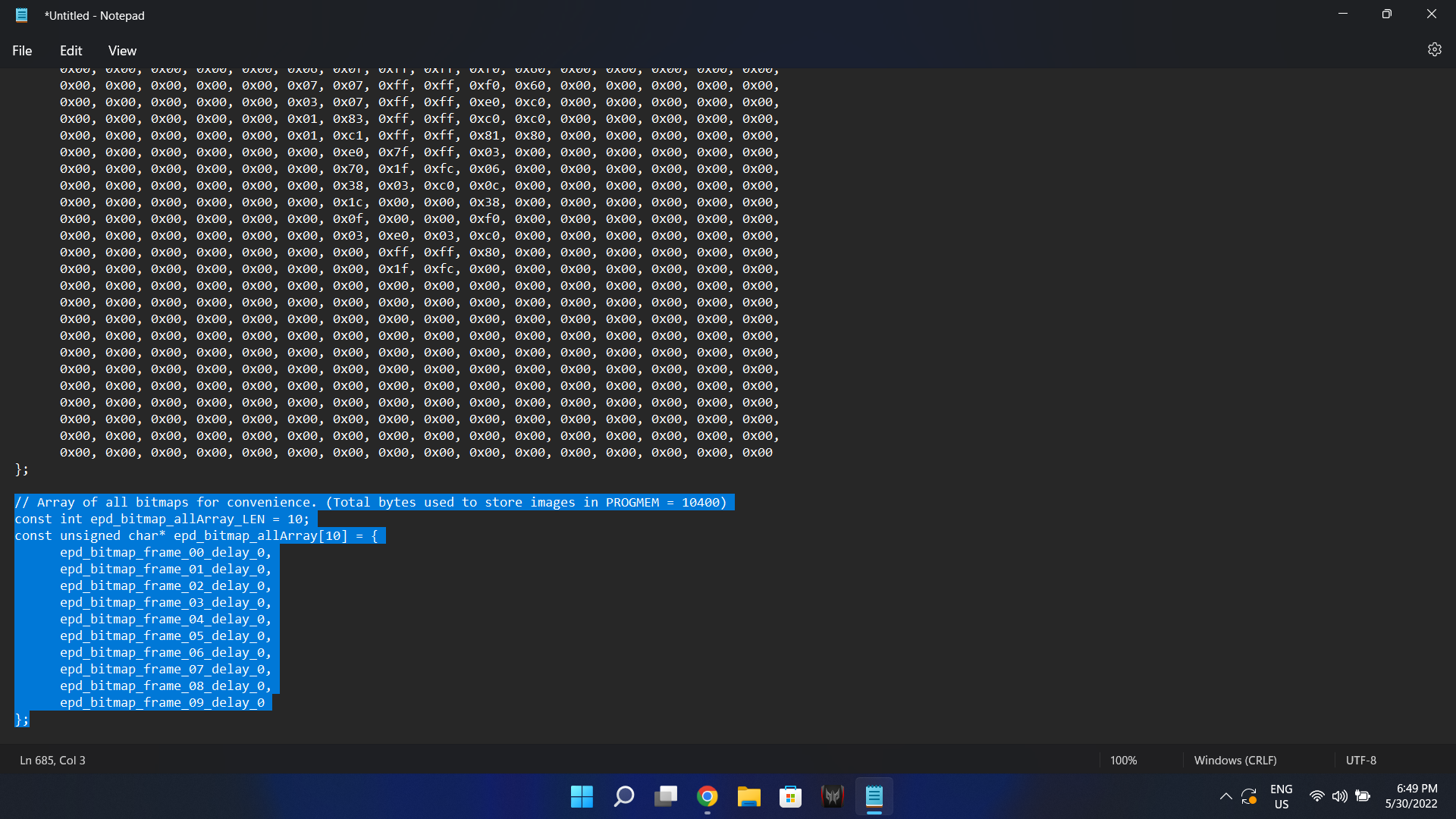Open the View menu
Viewport: 1456px width, 819px height.
point(122,51)
